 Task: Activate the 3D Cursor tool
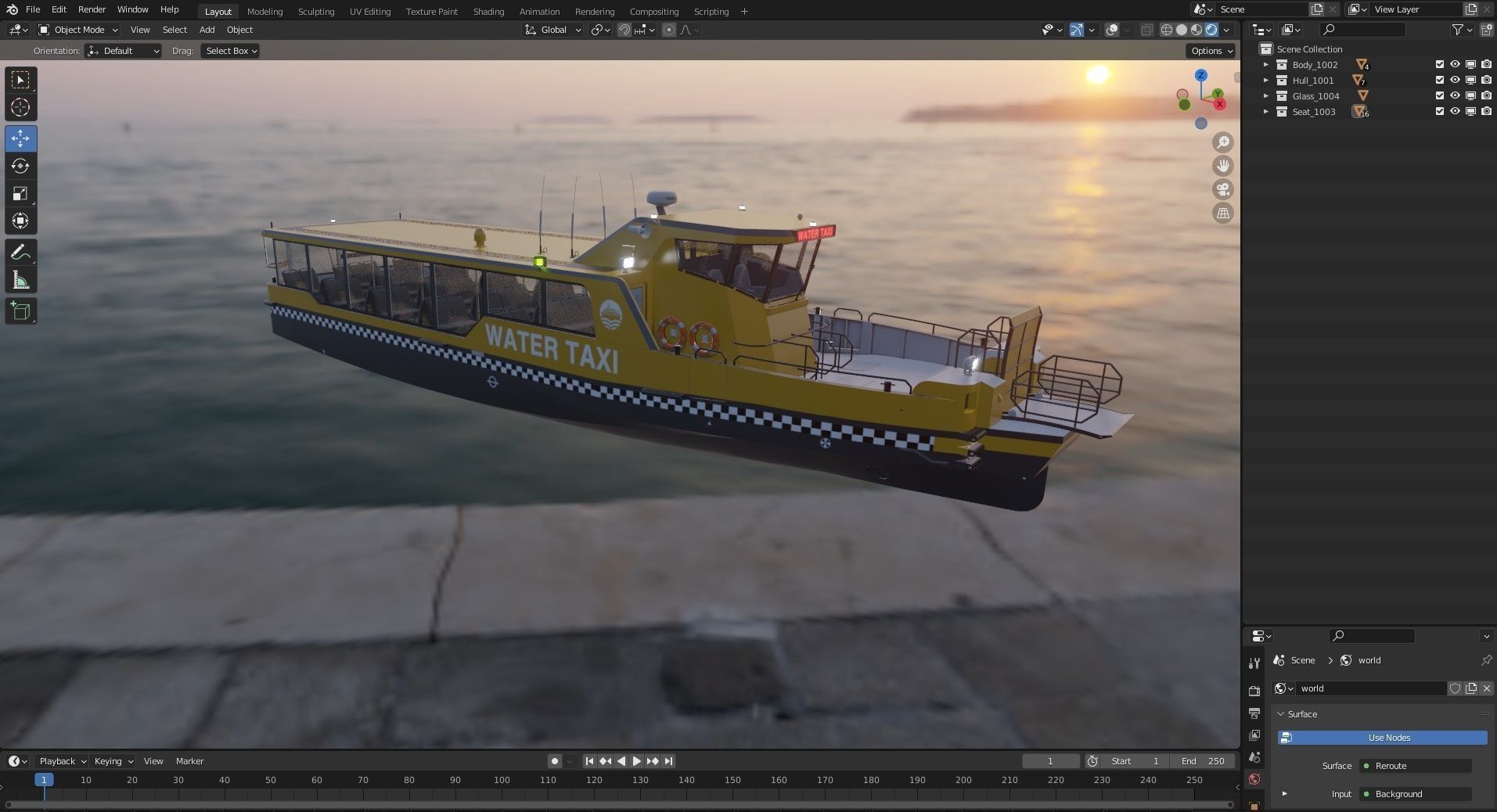tap(21, 107)
